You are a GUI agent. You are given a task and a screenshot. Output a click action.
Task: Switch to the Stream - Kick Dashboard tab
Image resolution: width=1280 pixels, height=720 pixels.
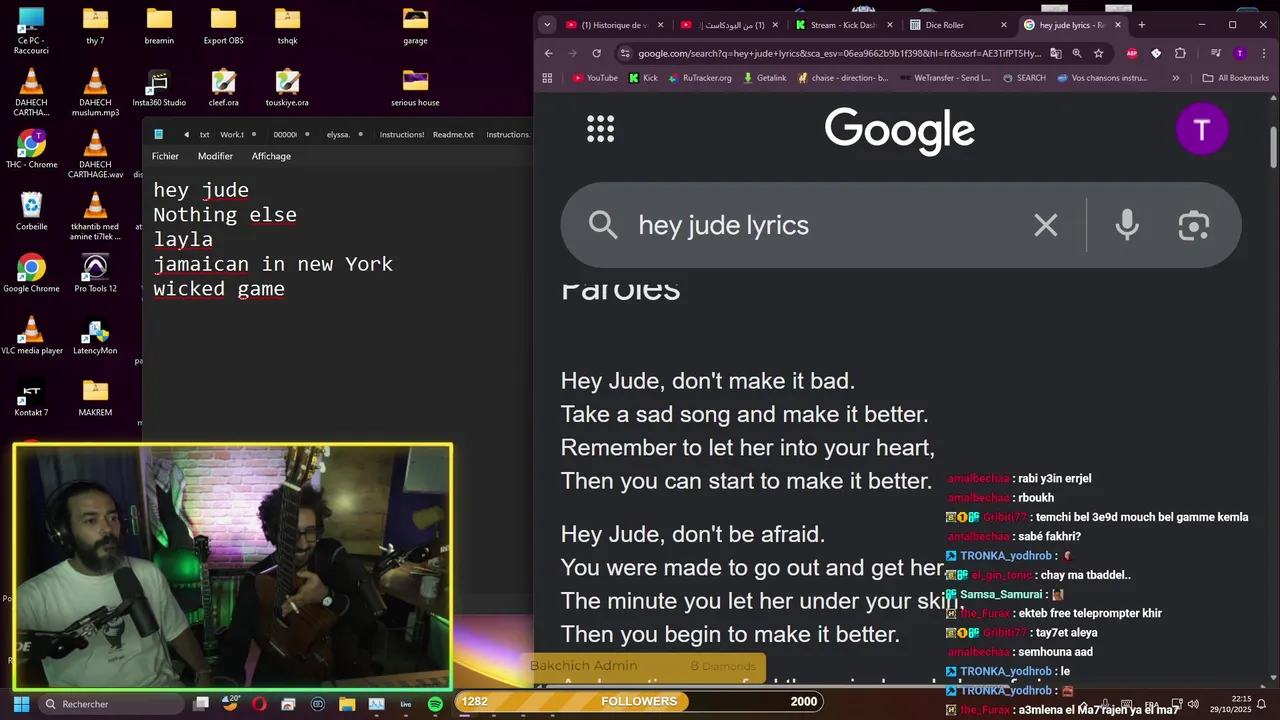[x=842, y=25]
